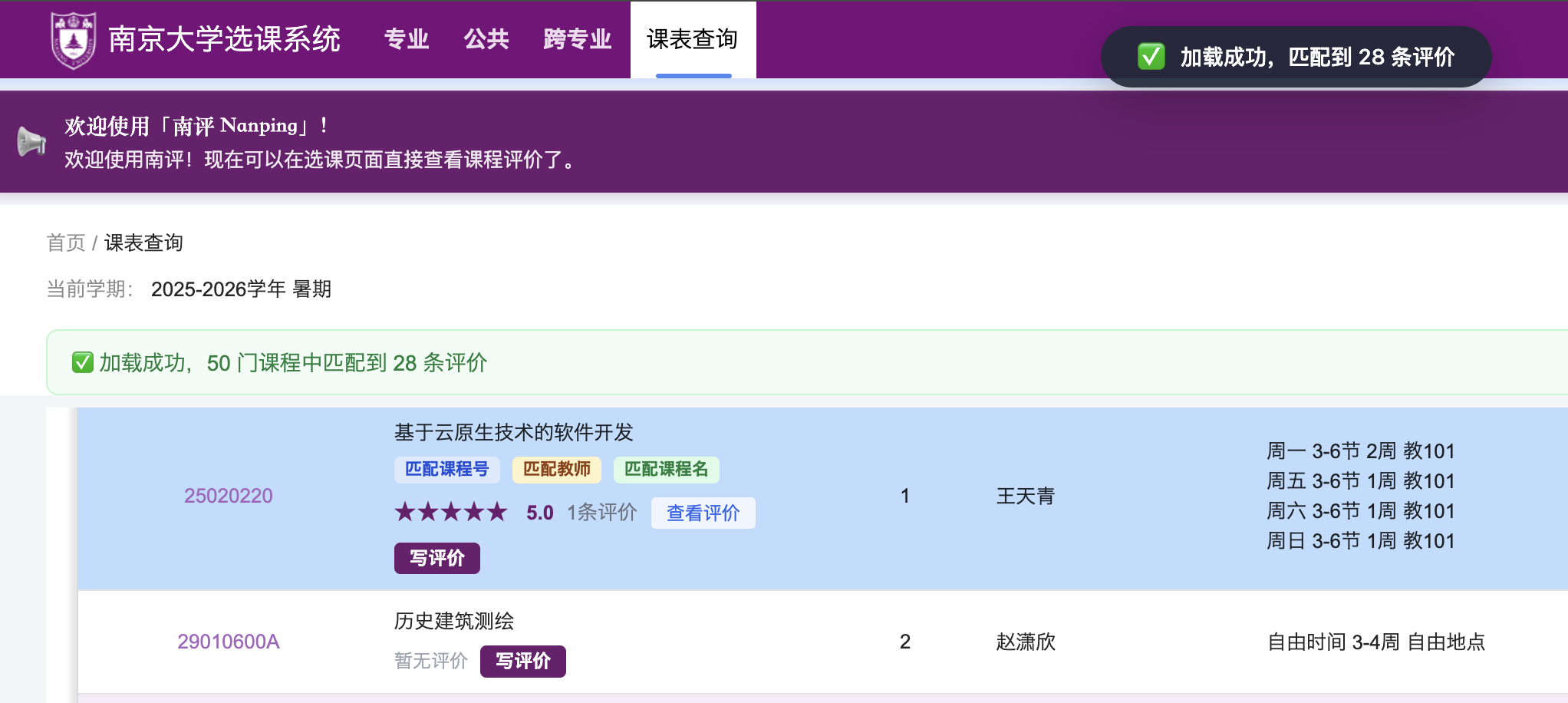
Task: Open course number 25020220
Action: pyautogui.click(x=229, y=496)
